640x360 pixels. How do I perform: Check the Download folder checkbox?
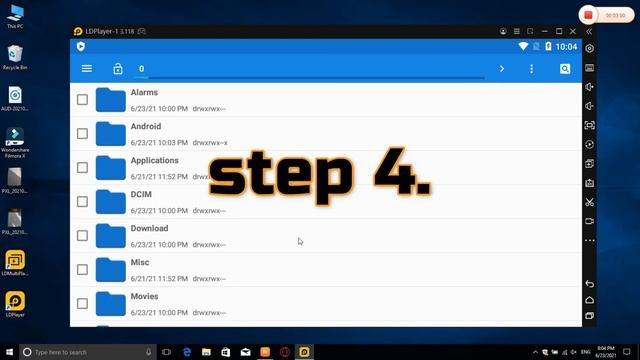click(82, 236)
